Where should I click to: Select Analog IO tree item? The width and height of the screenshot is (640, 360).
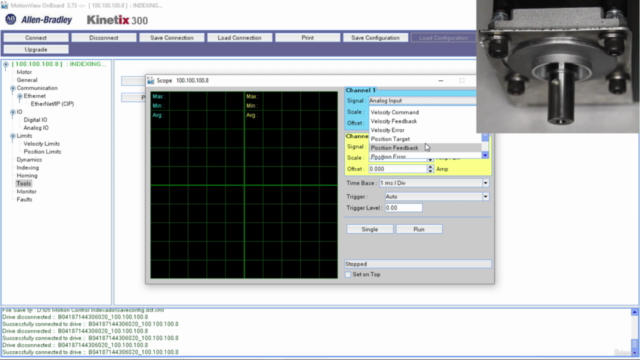(36, 128)
